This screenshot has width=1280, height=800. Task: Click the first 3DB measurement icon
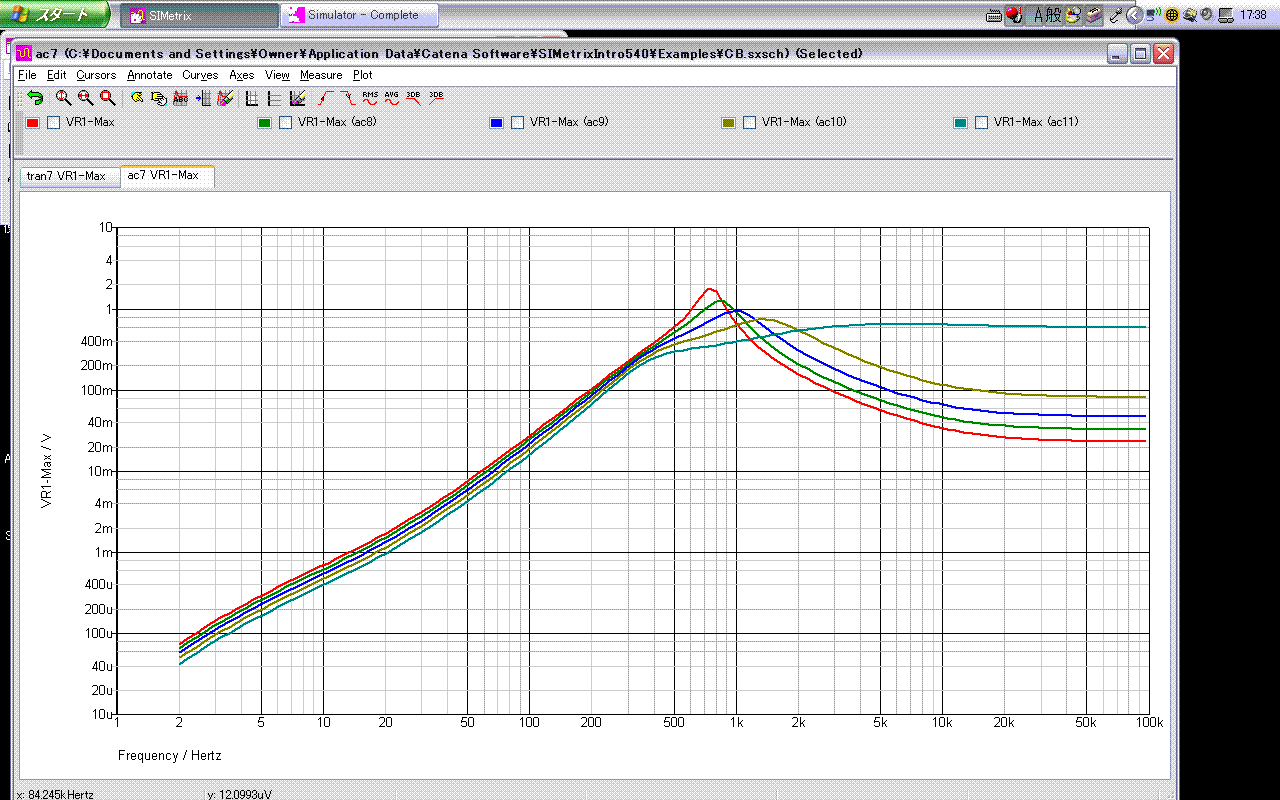click(x=413, y=97)
